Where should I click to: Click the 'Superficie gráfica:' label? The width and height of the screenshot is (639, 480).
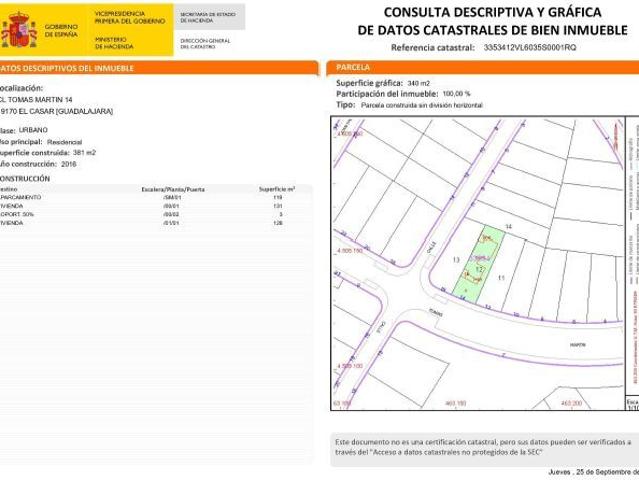369,83
